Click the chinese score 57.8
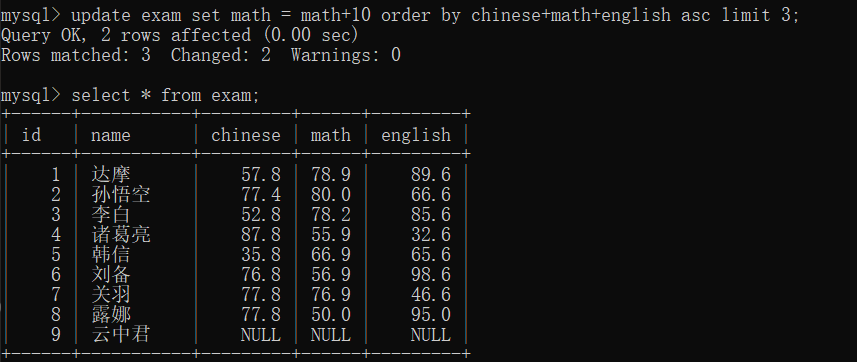Viewport: 857px width, 362px height. pos(261,175)
